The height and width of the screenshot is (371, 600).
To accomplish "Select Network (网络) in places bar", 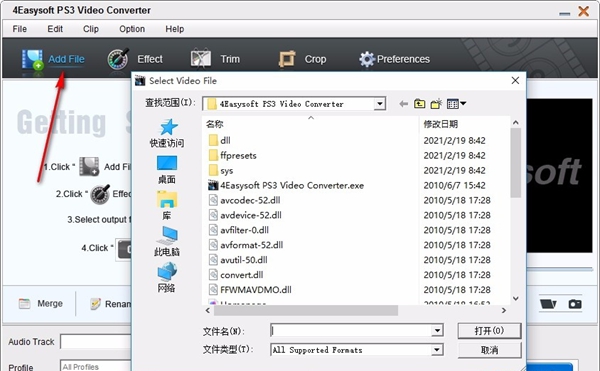I will [x=167, y=278].
